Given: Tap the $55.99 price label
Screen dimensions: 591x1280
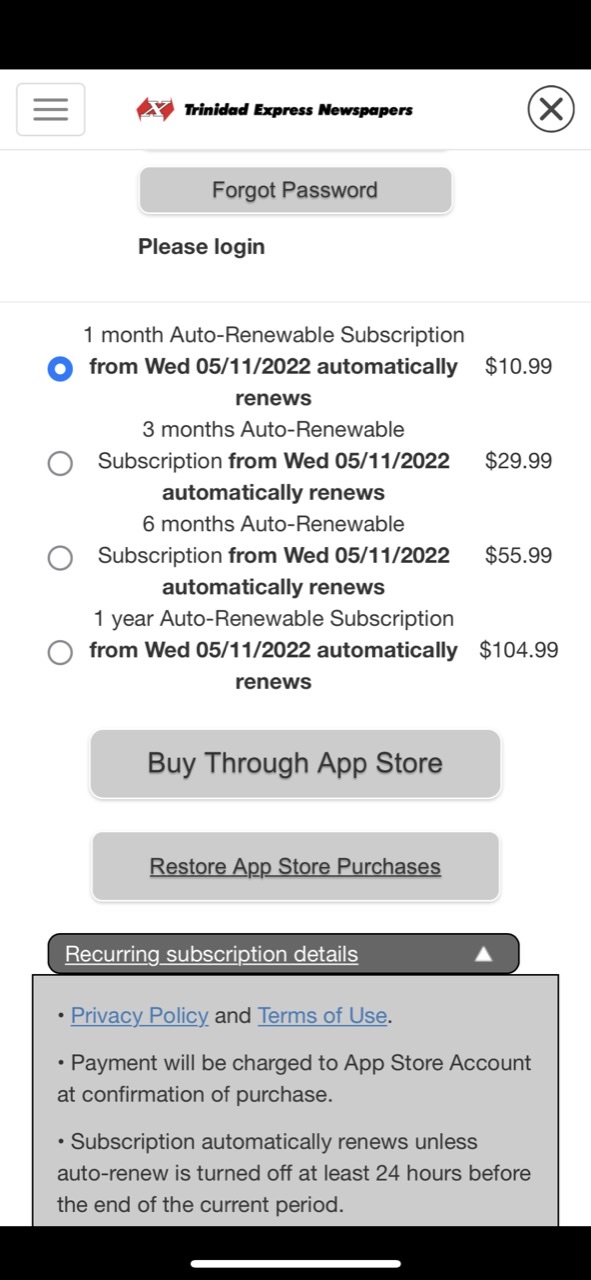Looking at the screenshot, I should tap(518, 555).
